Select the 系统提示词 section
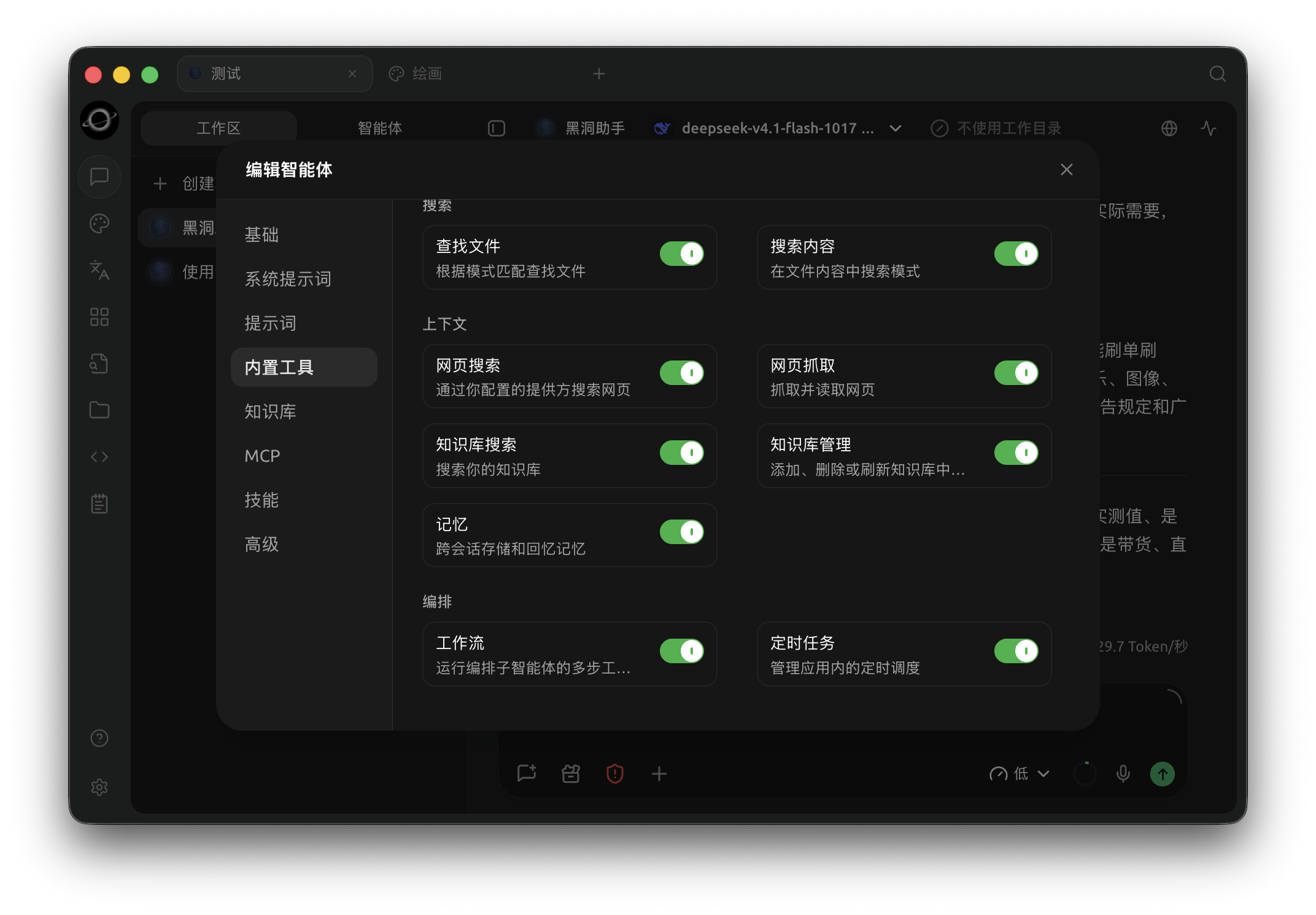Viewport: 1316px width, 915px height. click(304, 279)
